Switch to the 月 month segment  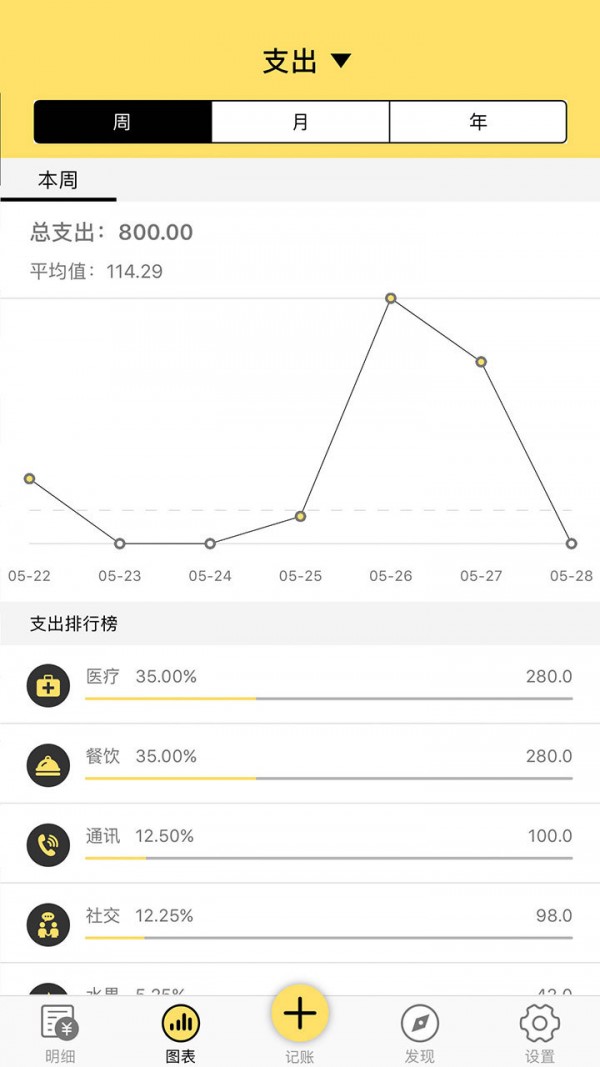(x=300, y=122)
